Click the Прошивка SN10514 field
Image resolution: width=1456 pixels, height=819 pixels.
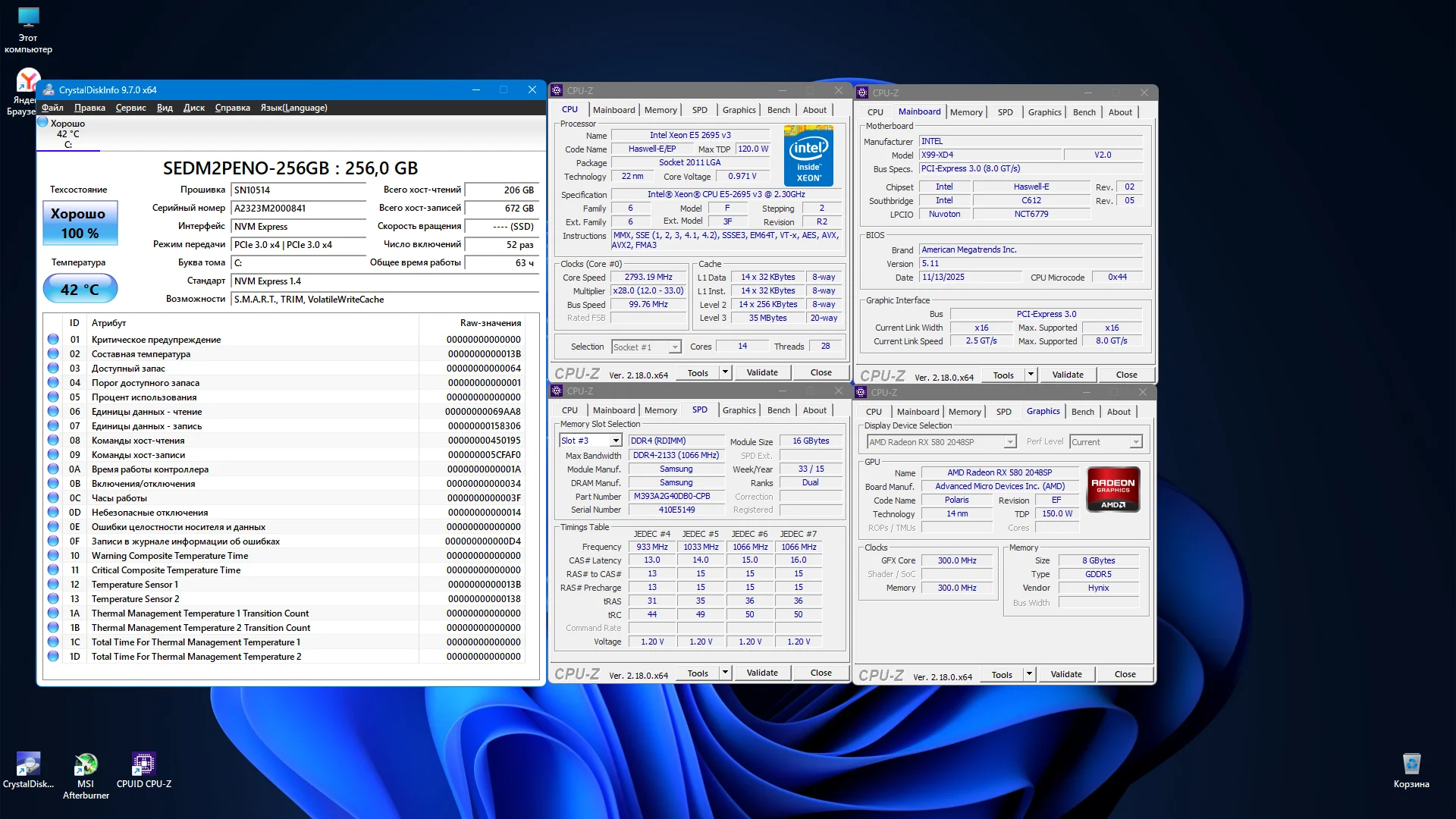coord(299,190)
